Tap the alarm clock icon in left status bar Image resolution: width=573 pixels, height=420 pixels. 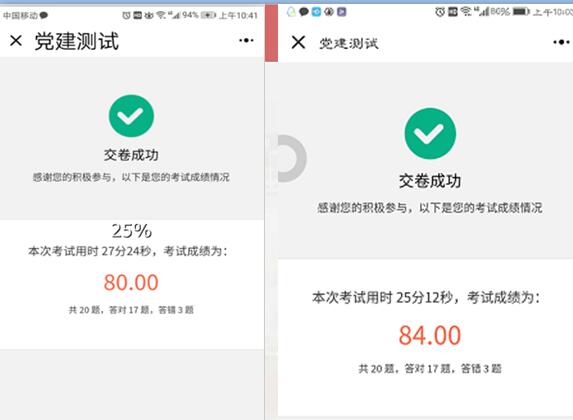[x=126, y=15]
